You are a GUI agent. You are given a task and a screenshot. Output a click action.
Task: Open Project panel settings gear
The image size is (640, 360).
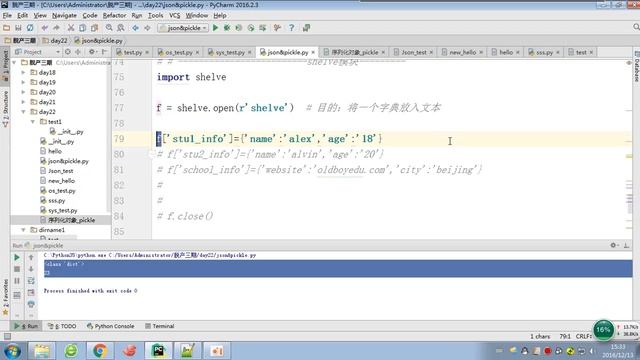click(x=92, y=52)
